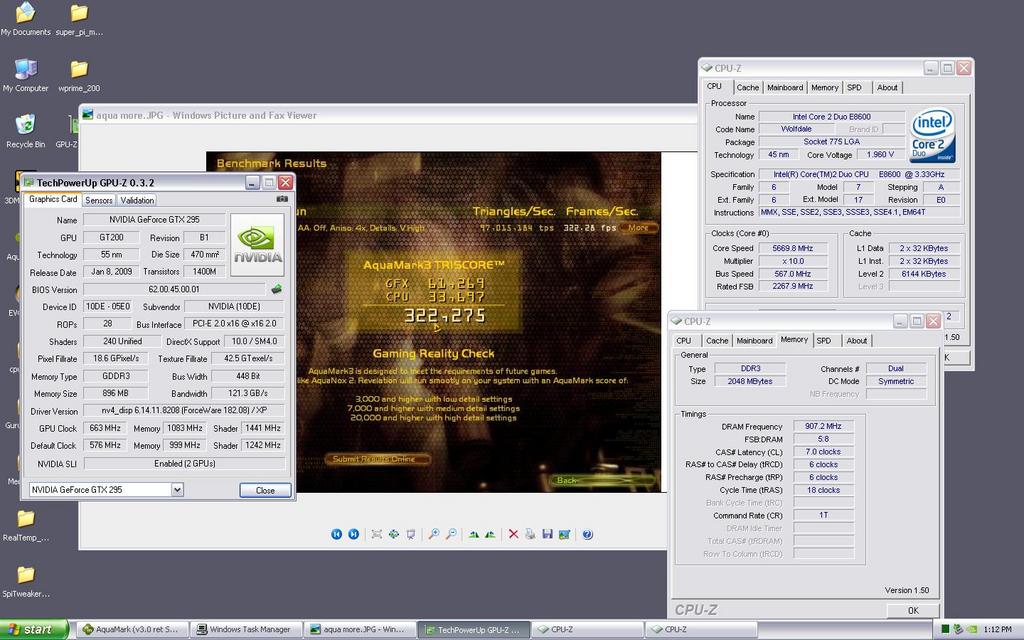Click the Picture Viewer image thumbnail

(433, 322)
